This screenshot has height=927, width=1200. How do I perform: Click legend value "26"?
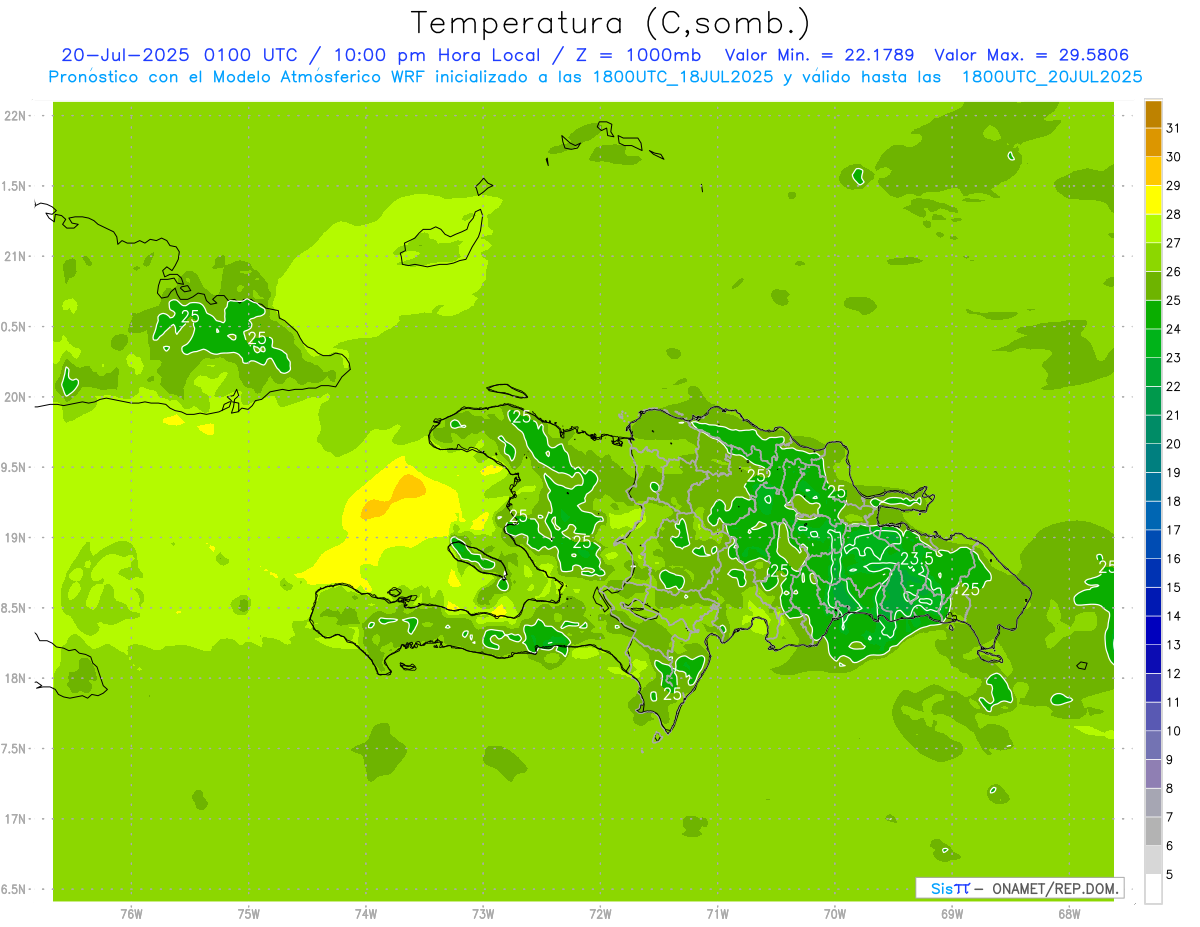1174,272
